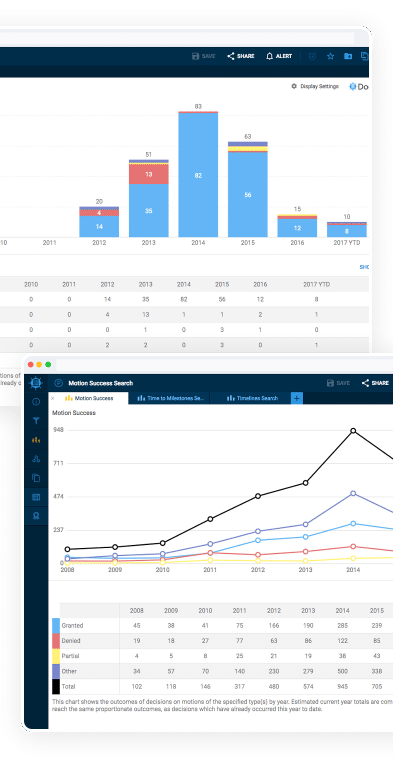Click the Denied 2011 value 77
Viewport: 393px width, 766px height.
coord(240,640)
